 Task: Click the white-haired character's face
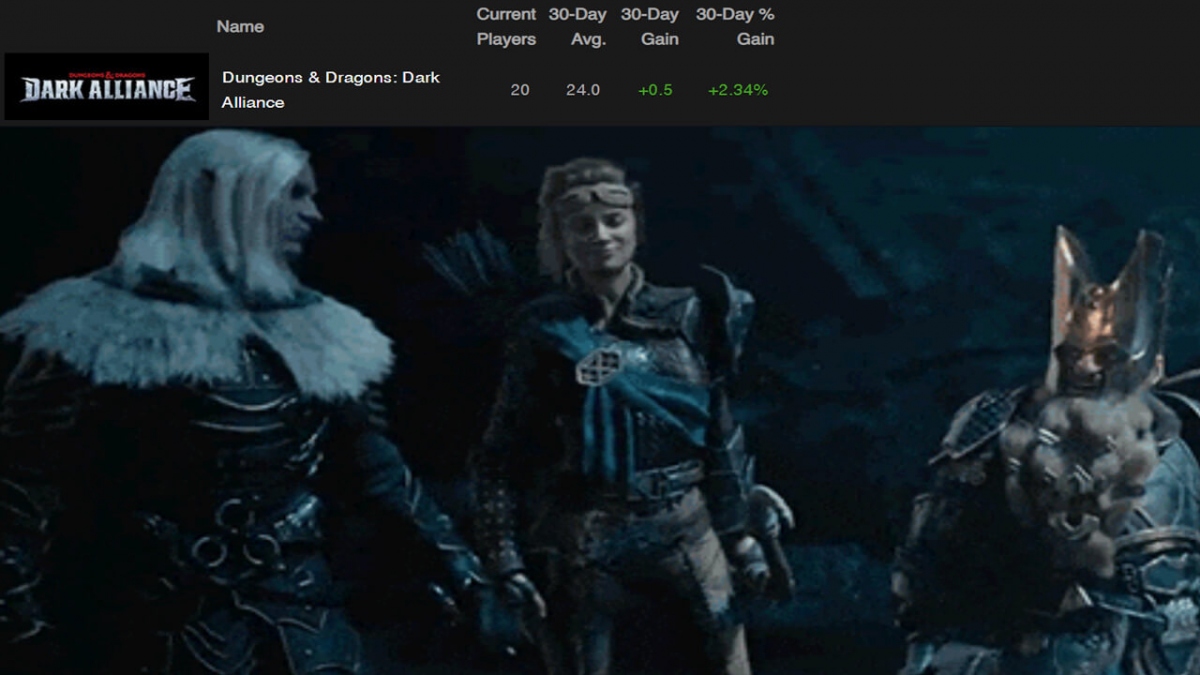click(x=295, y=210)
